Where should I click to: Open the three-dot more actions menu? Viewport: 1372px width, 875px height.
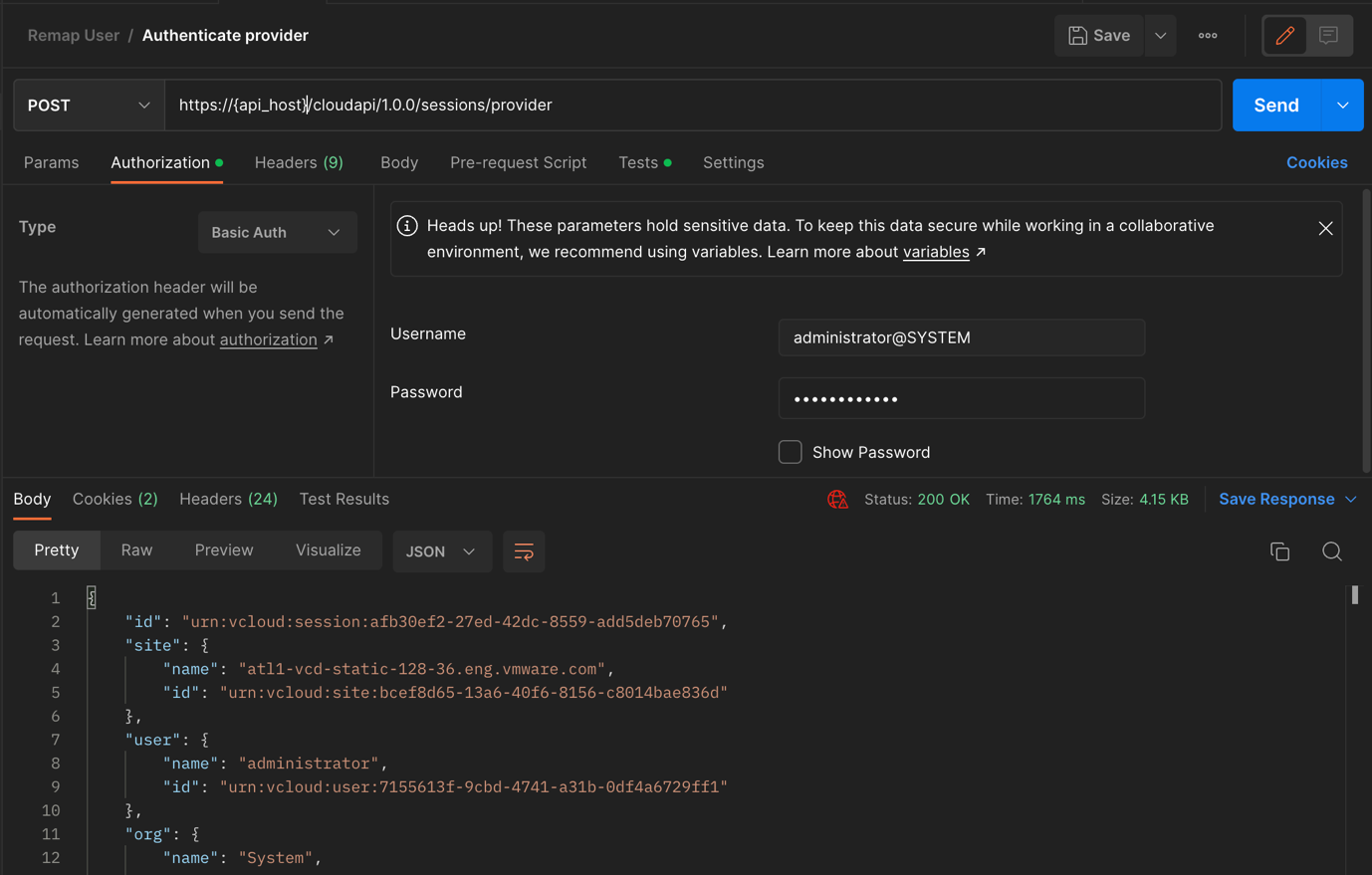pos(1208,36)
